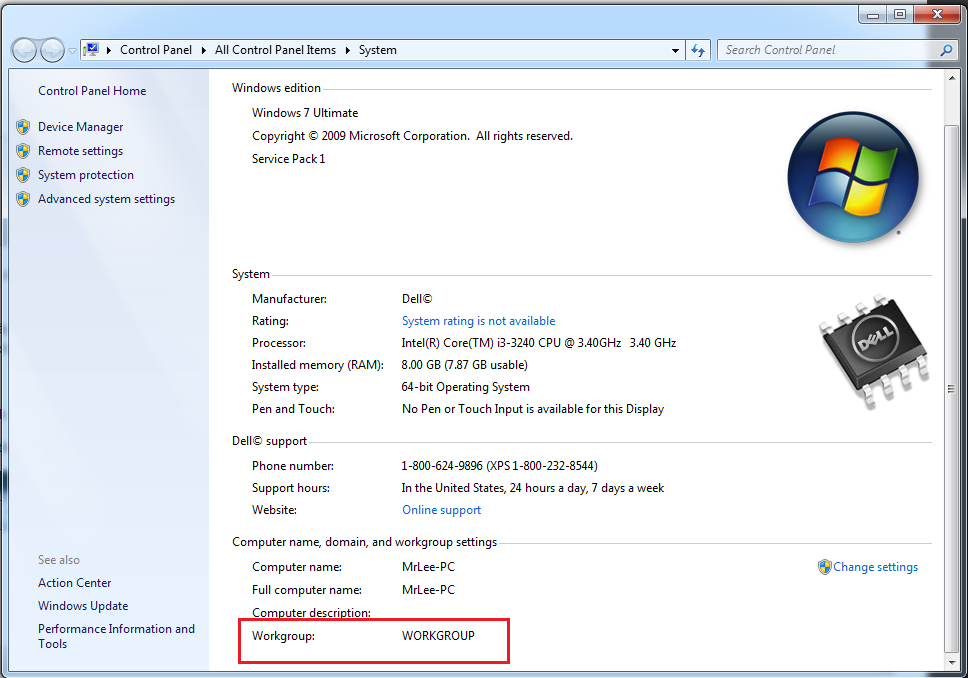Viewport: 968px width, 678px height.
Task: Click the shield icon beside Remote settings
Action: (x=23, y=151)
